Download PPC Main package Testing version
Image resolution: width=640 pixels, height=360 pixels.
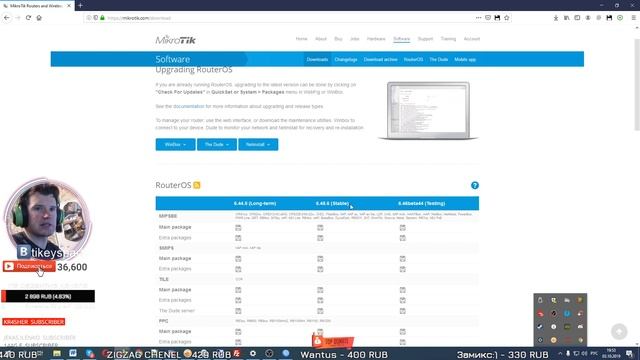402,331
